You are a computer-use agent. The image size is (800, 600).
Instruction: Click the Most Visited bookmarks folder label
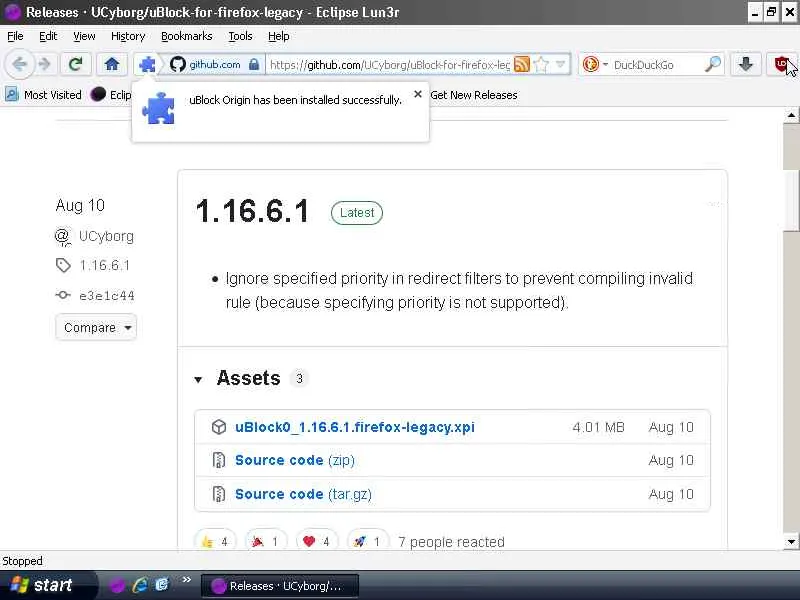[x=53, y=95]
